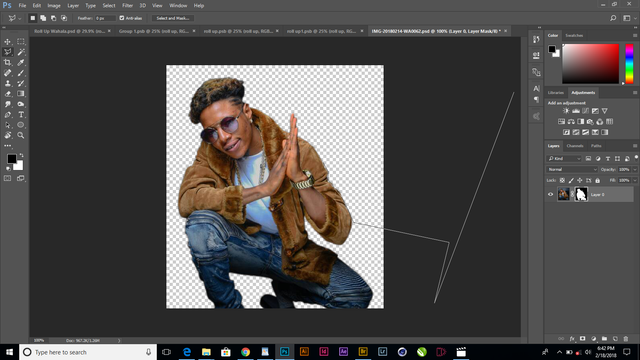
Task: Select the Zoom tool
Action: click(21, 135)
